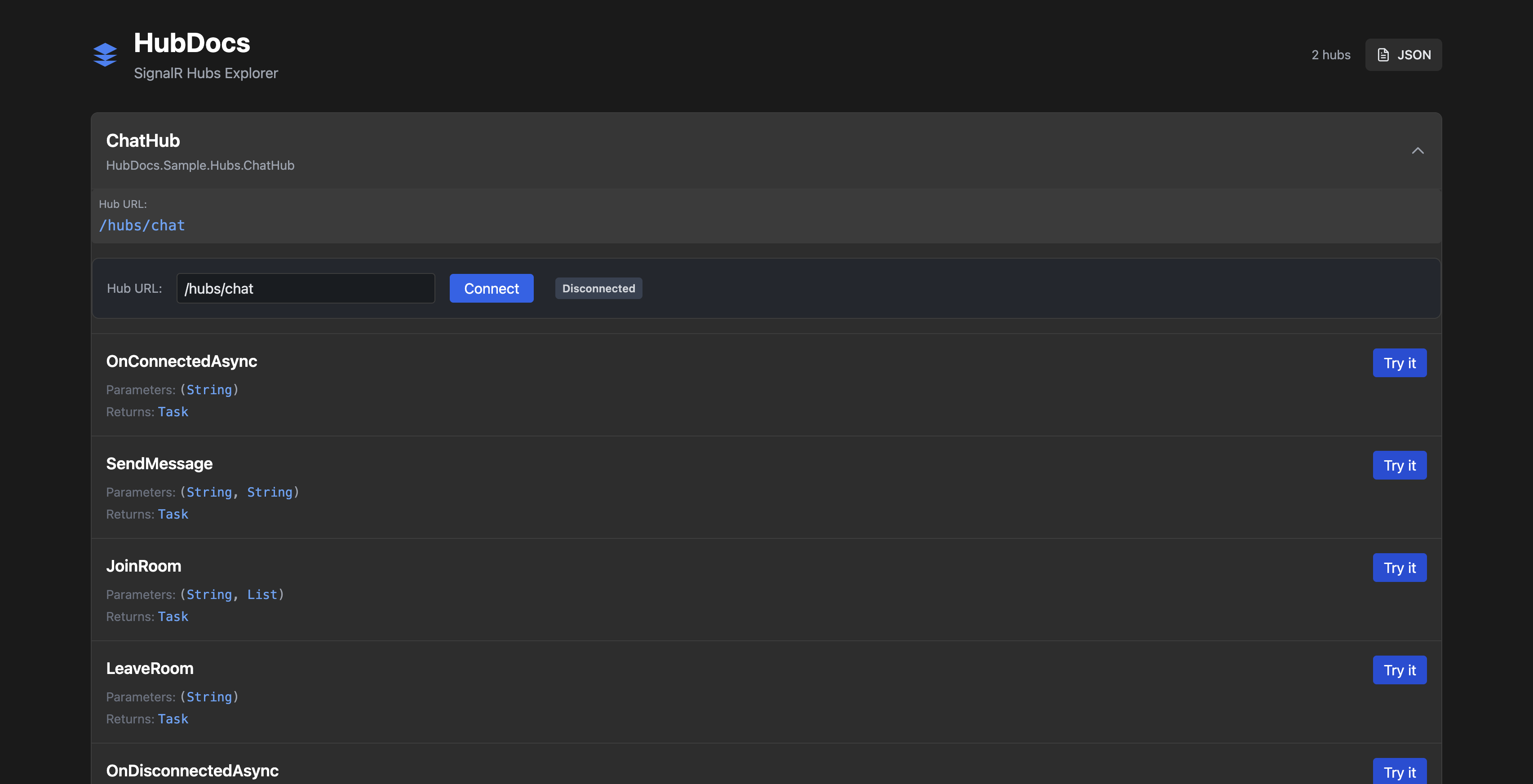Select the JoinRoom method name

point(143,566)
